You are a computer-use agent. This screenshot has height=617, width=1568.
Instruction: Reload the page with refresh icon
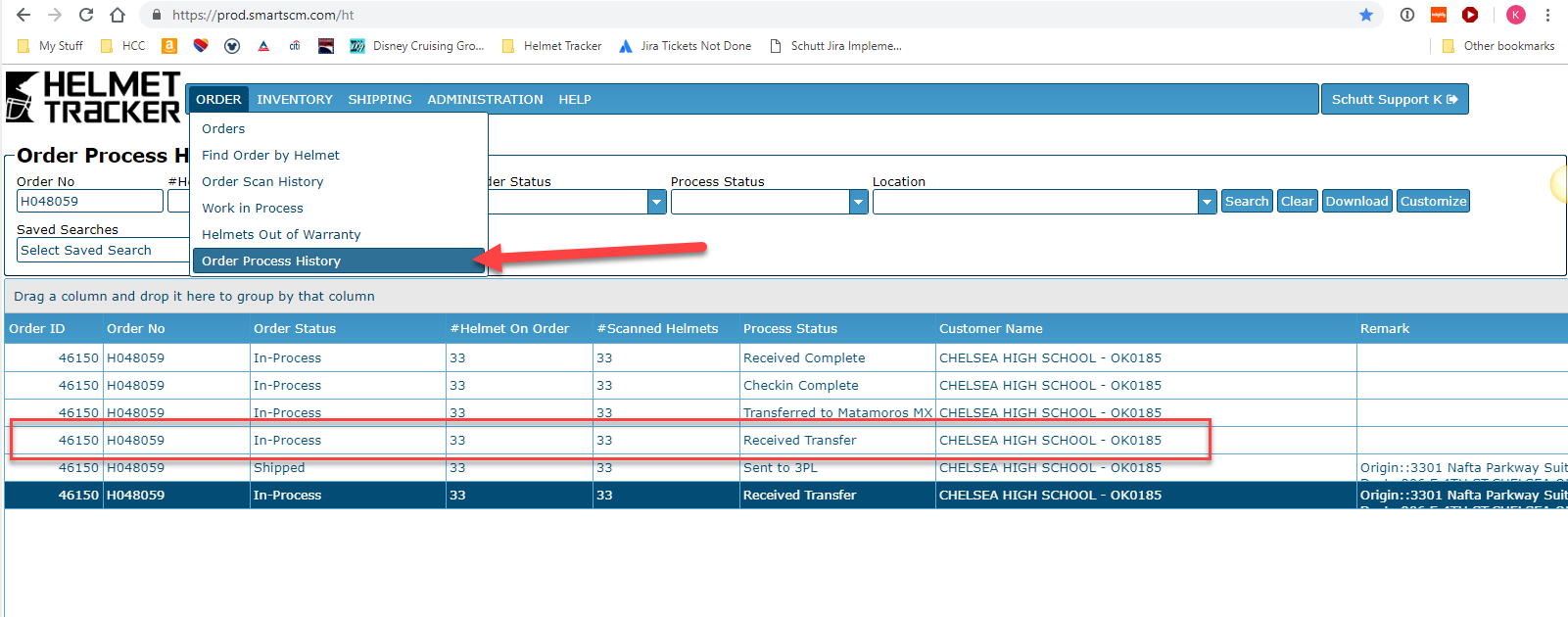pos(86,15)
